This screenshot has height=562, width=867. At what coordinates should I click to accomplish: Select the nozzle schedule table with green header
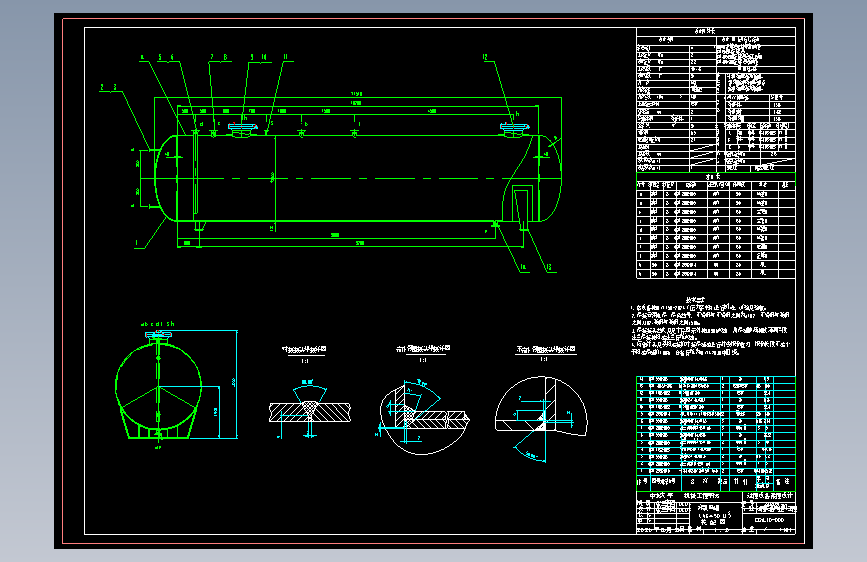point(715,226)
